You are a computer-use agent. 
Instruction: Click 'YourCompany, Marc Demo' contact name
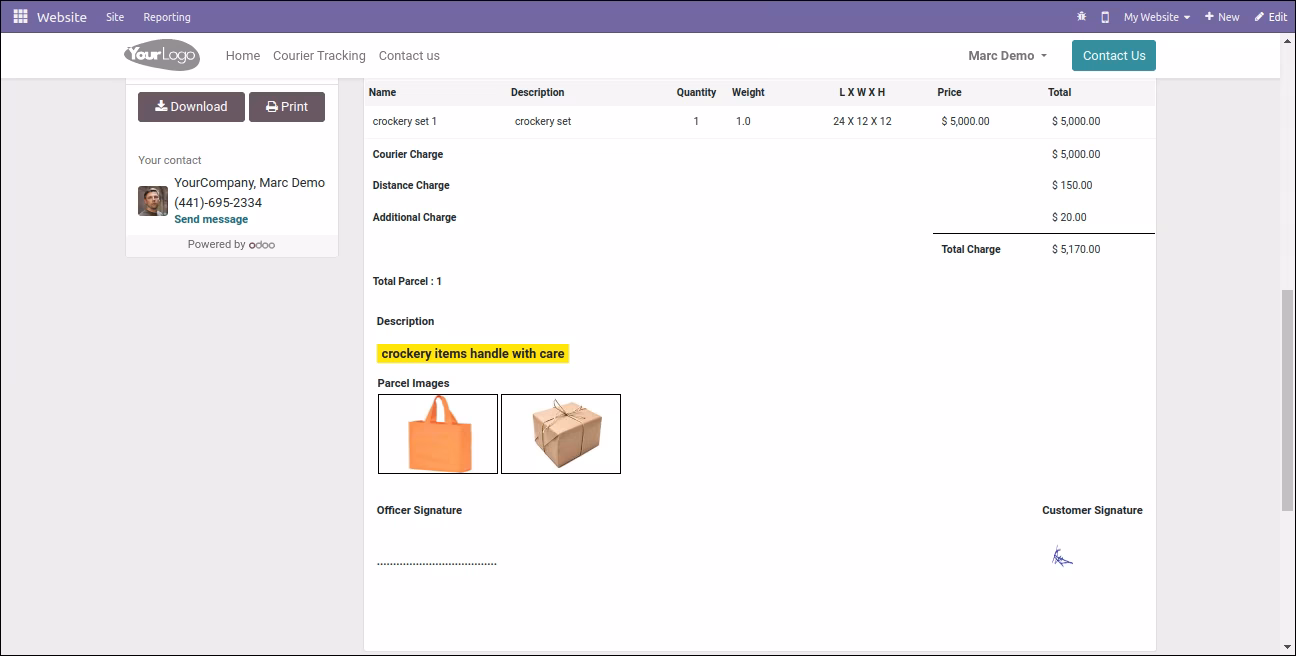coord(249,183)
